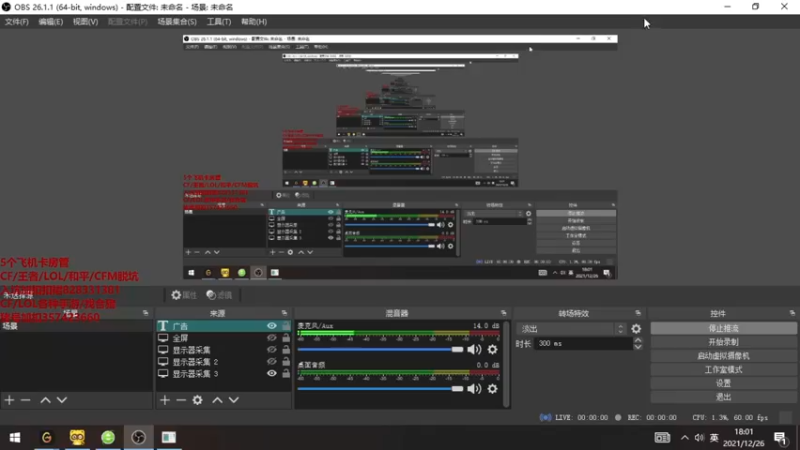Screen dimensions: 800x450
Task: Open the system volume tray icon
Action: click(x=699, y=438)
